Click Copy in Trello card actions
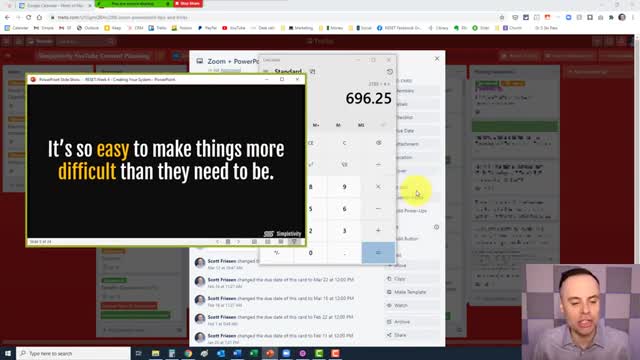 (412, 279)
